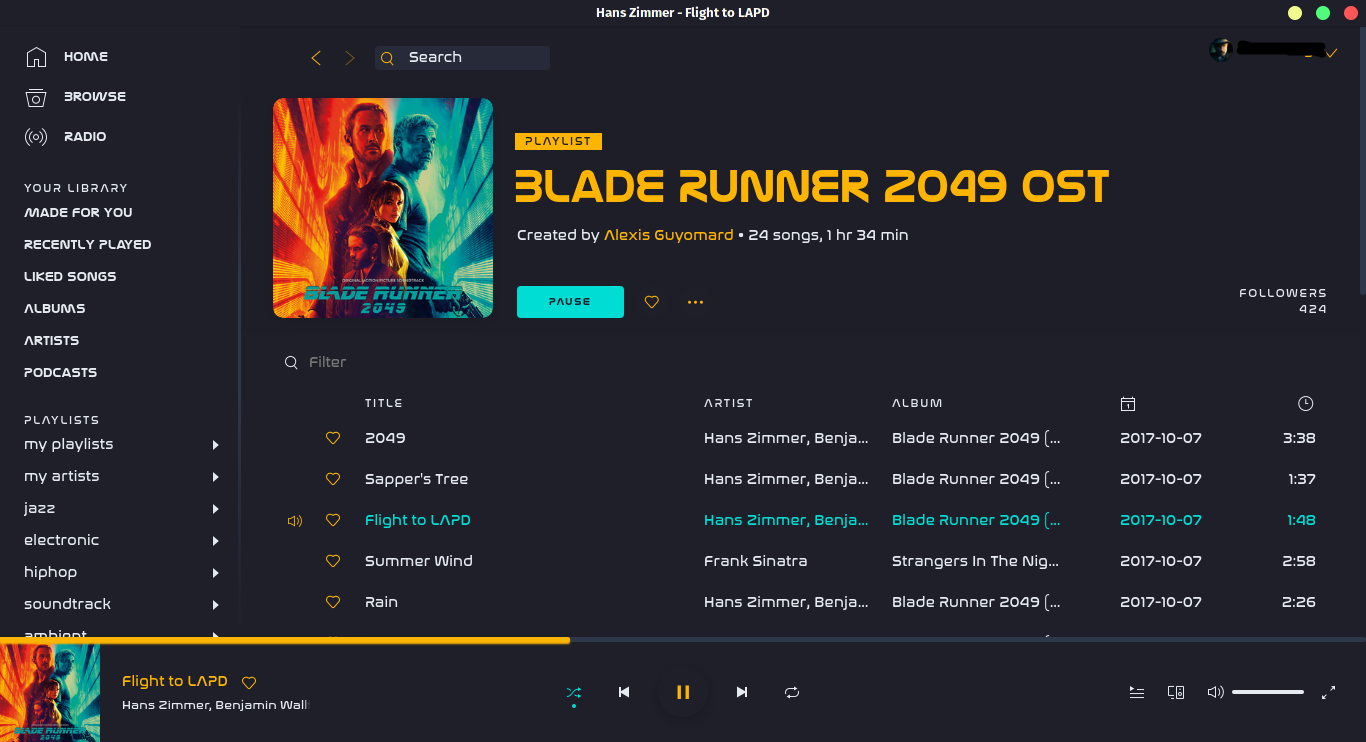The width and height of the screenshot is (1366, 742).
Task: Select the track title Sapper's Tree
Action: coord(416,479)
